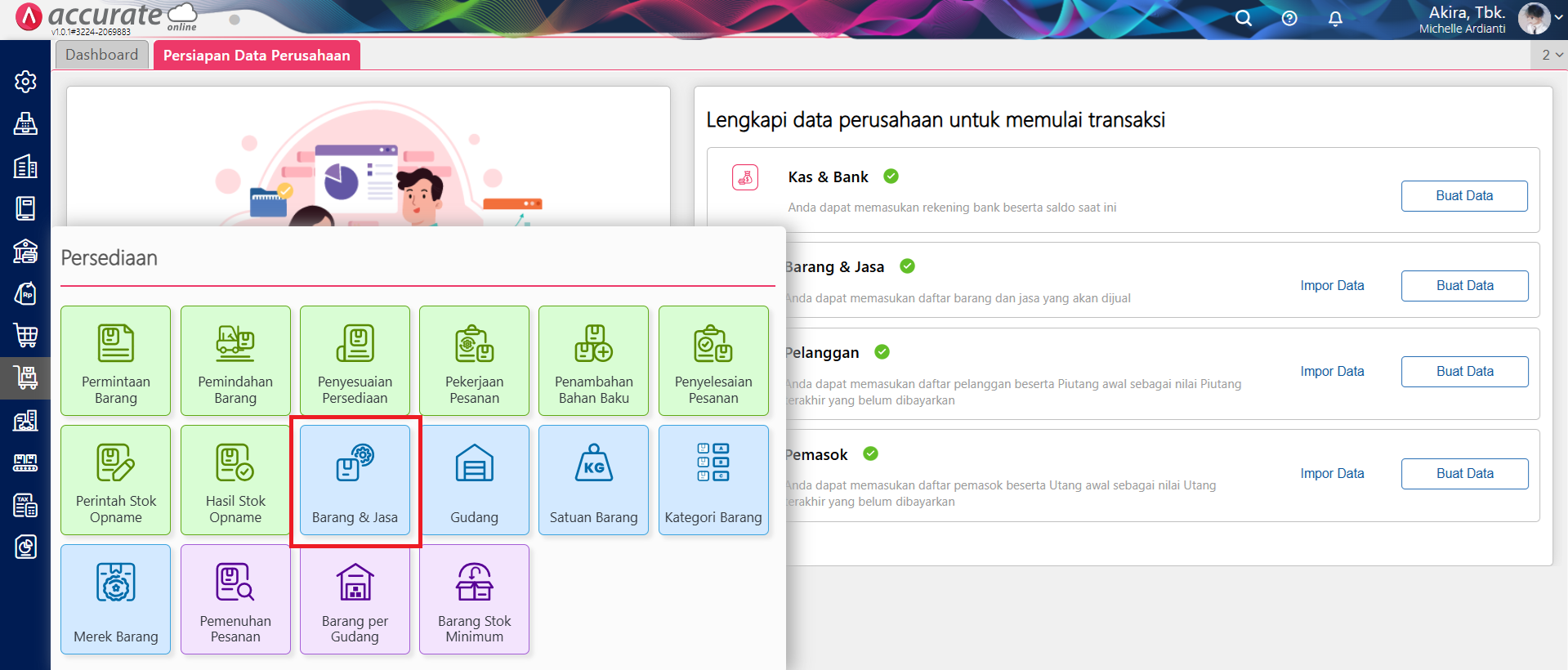
Task: Open the Penyesuaian Persediaan tile
Action: pos(355,360)
